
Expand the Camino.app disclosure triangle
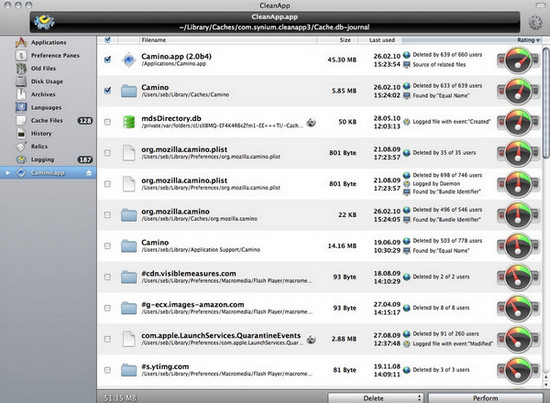coord(8,173)
